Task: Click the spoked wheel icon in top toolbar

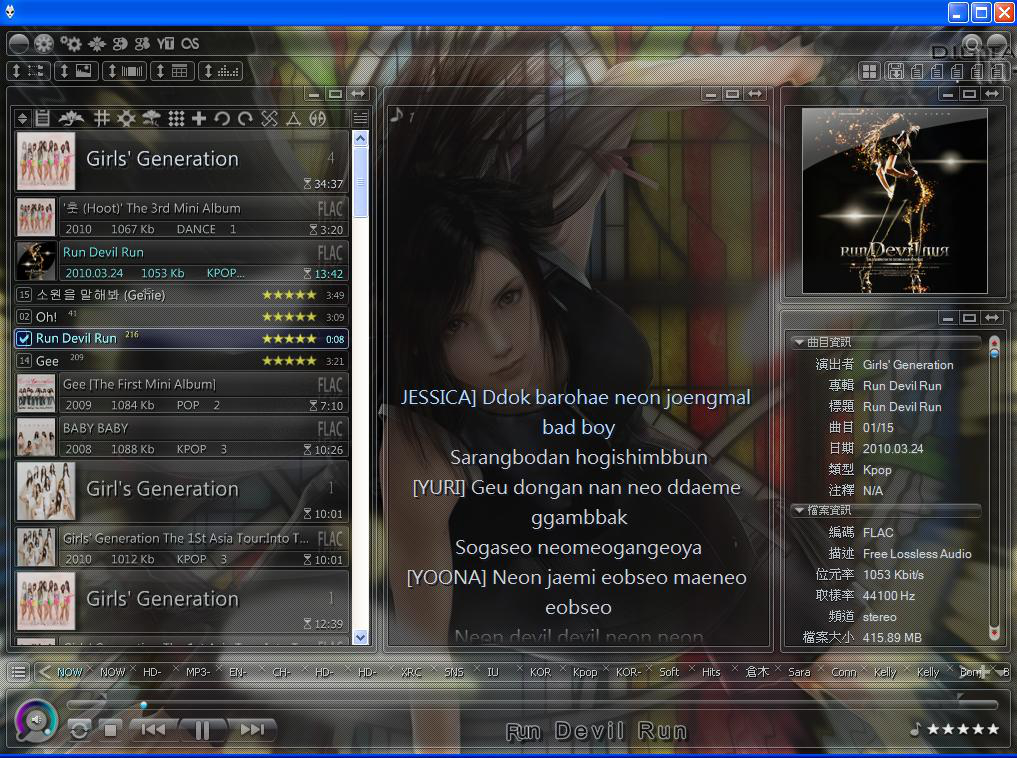Action: tap(44, 43)
